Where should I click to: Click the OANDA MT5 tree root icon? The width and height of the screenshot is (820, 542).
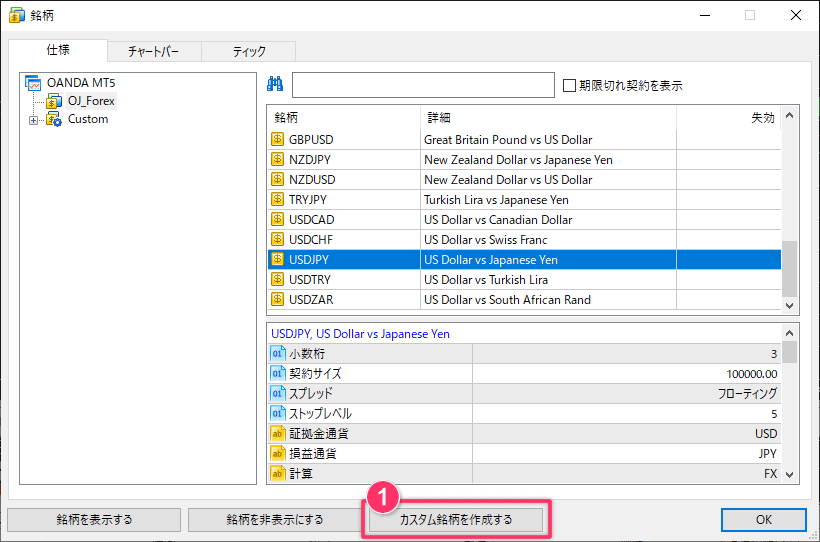tap(33, 83)
